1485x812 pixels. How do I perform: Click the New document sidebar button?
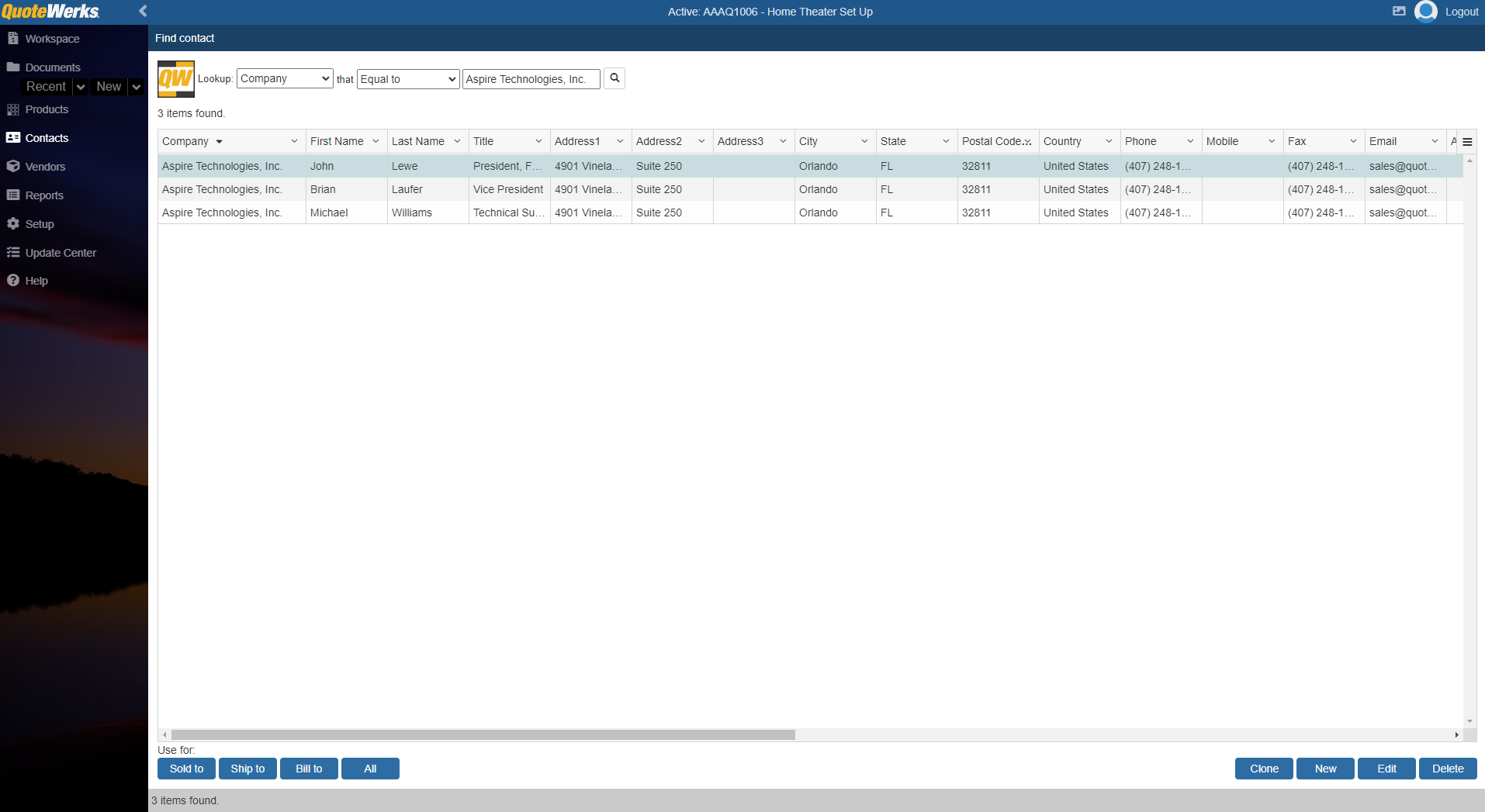109,87
